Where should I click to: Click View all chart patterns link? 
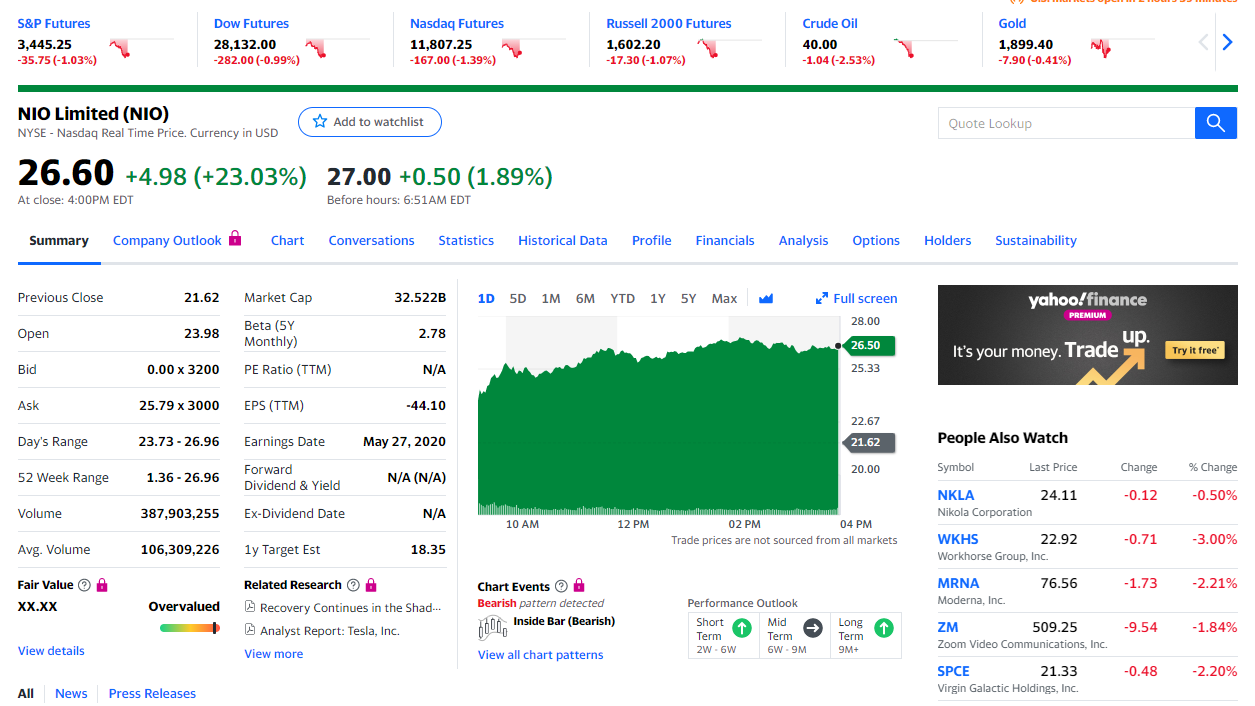coord(540,655)
